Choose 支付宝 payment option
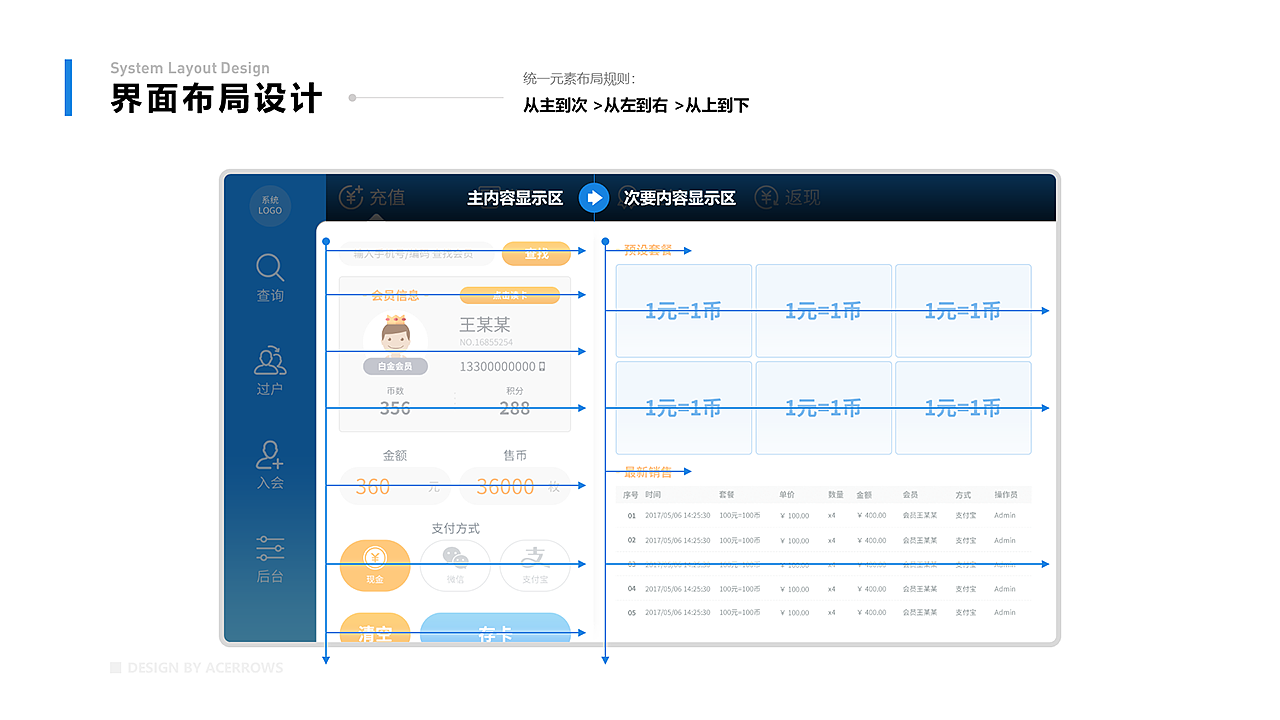This screenshot has height=720, width=1280. click(x=535, y=565)
